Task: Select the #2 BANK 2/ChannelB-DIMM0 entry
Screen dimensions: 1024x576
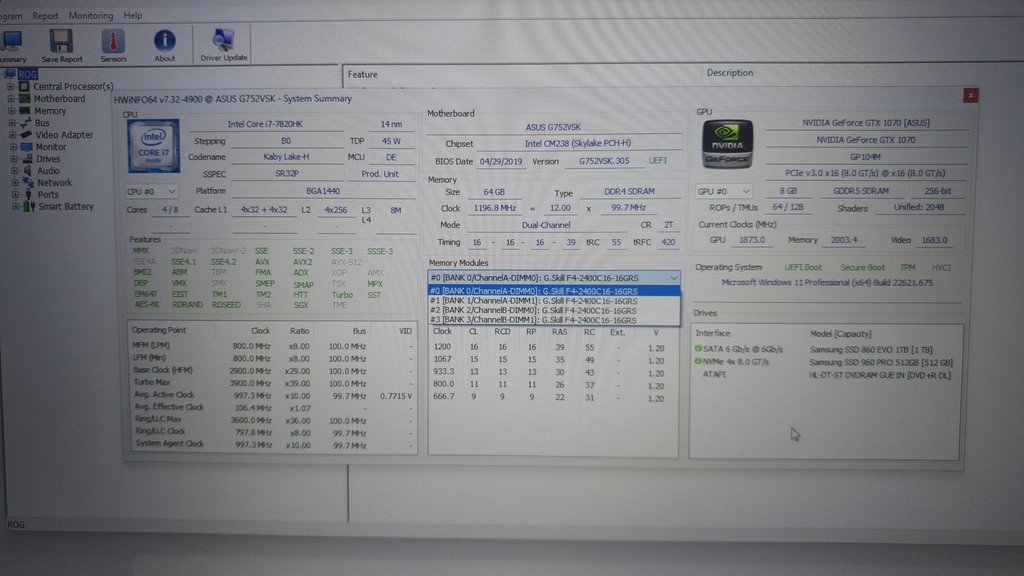Action: (x=546, y=311)
